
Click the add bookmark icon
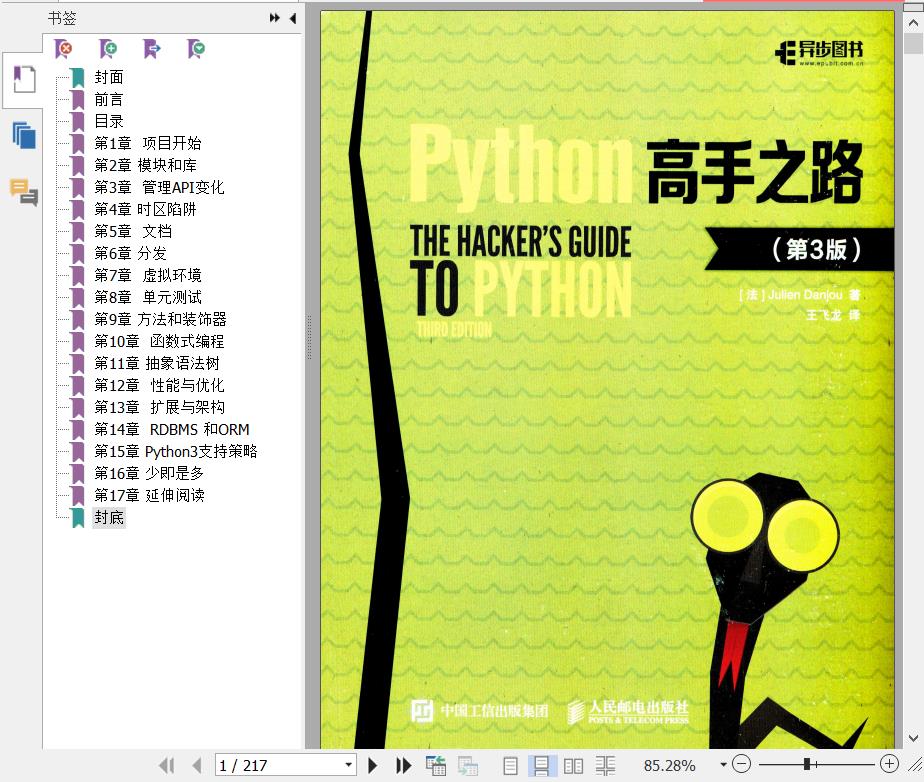108,48
